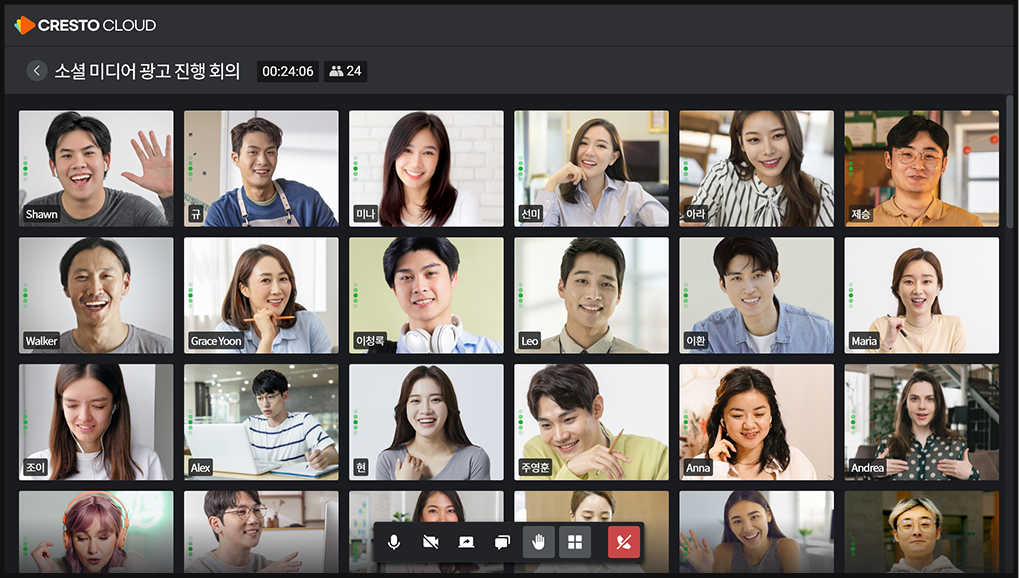
Task: Select Andrea's video tile
Action: pyautogui.click(x=922, y=422)
